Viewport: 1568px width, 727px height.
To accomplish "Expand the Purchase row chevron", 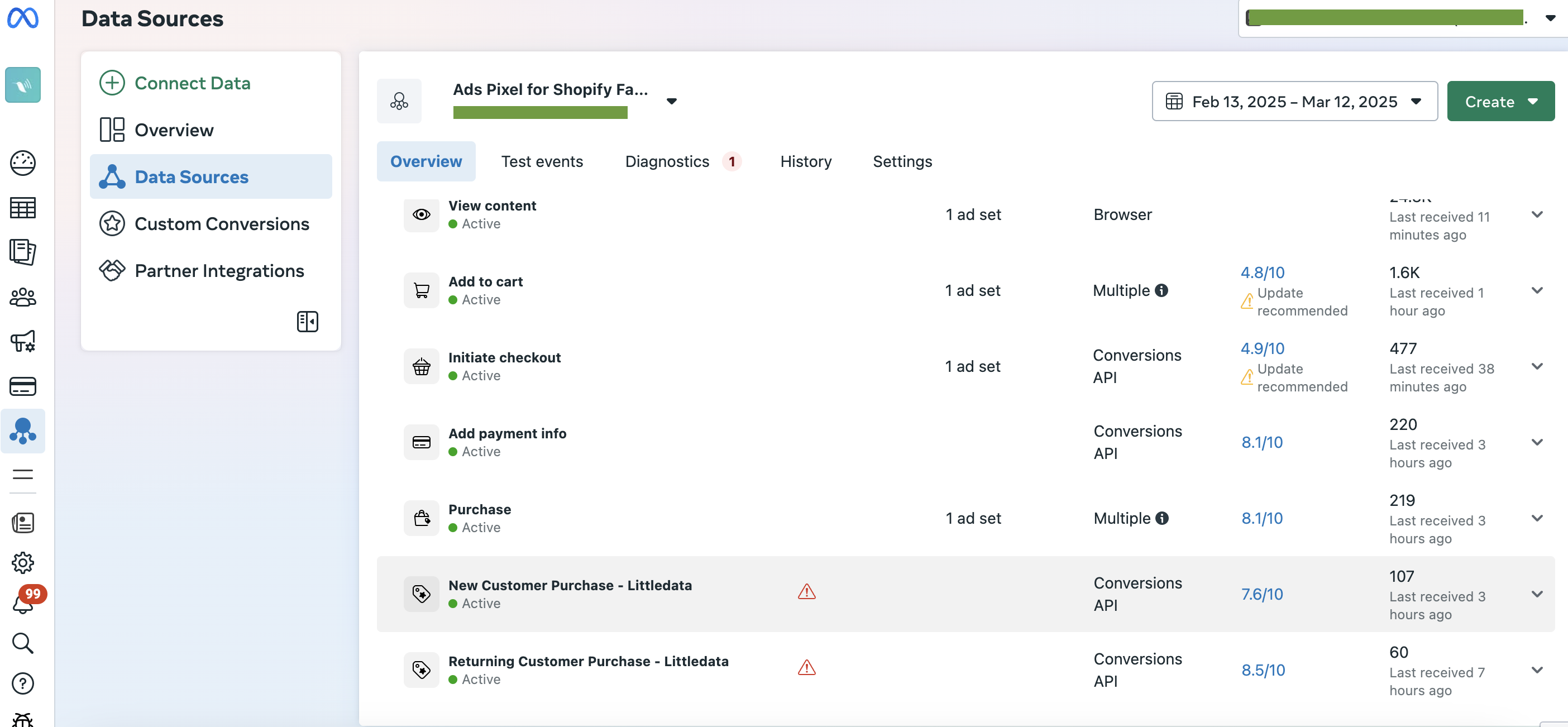I will (1537, 518).
